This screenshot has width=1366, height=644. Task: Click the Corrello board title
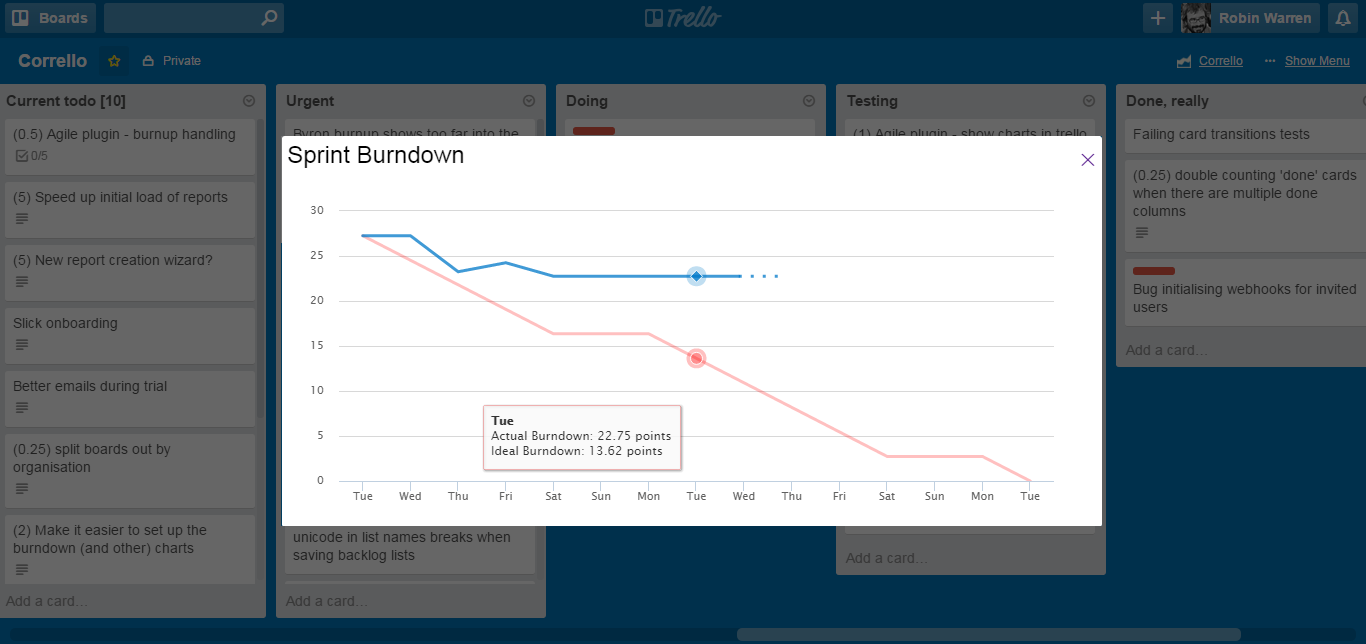tap(53, 61)
